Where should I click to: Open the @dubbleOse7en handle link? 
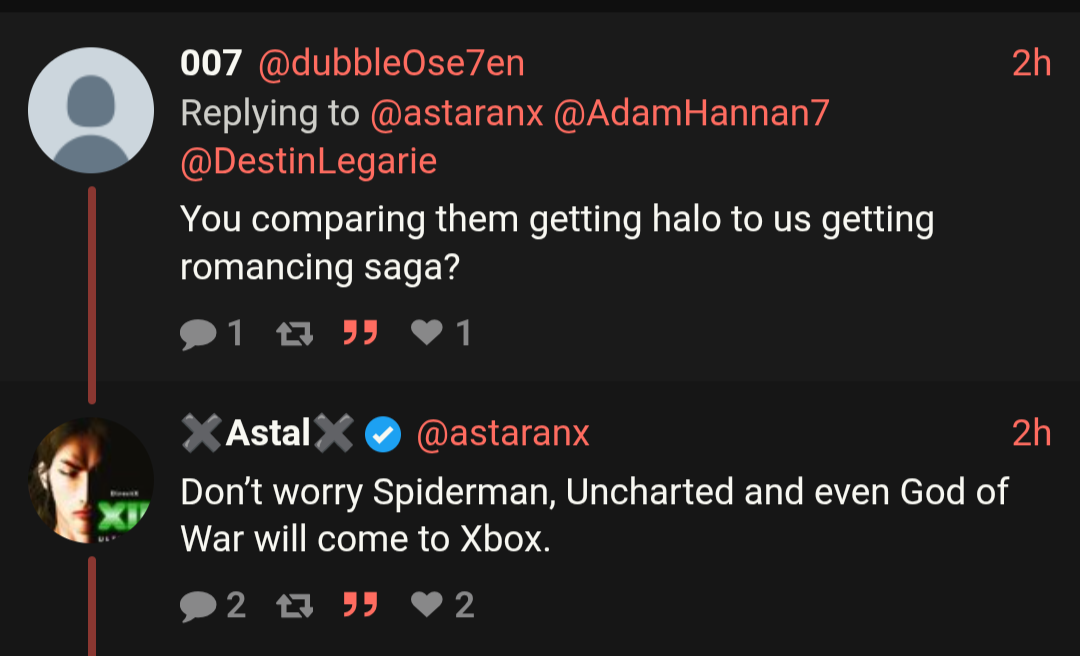point(391,64)
